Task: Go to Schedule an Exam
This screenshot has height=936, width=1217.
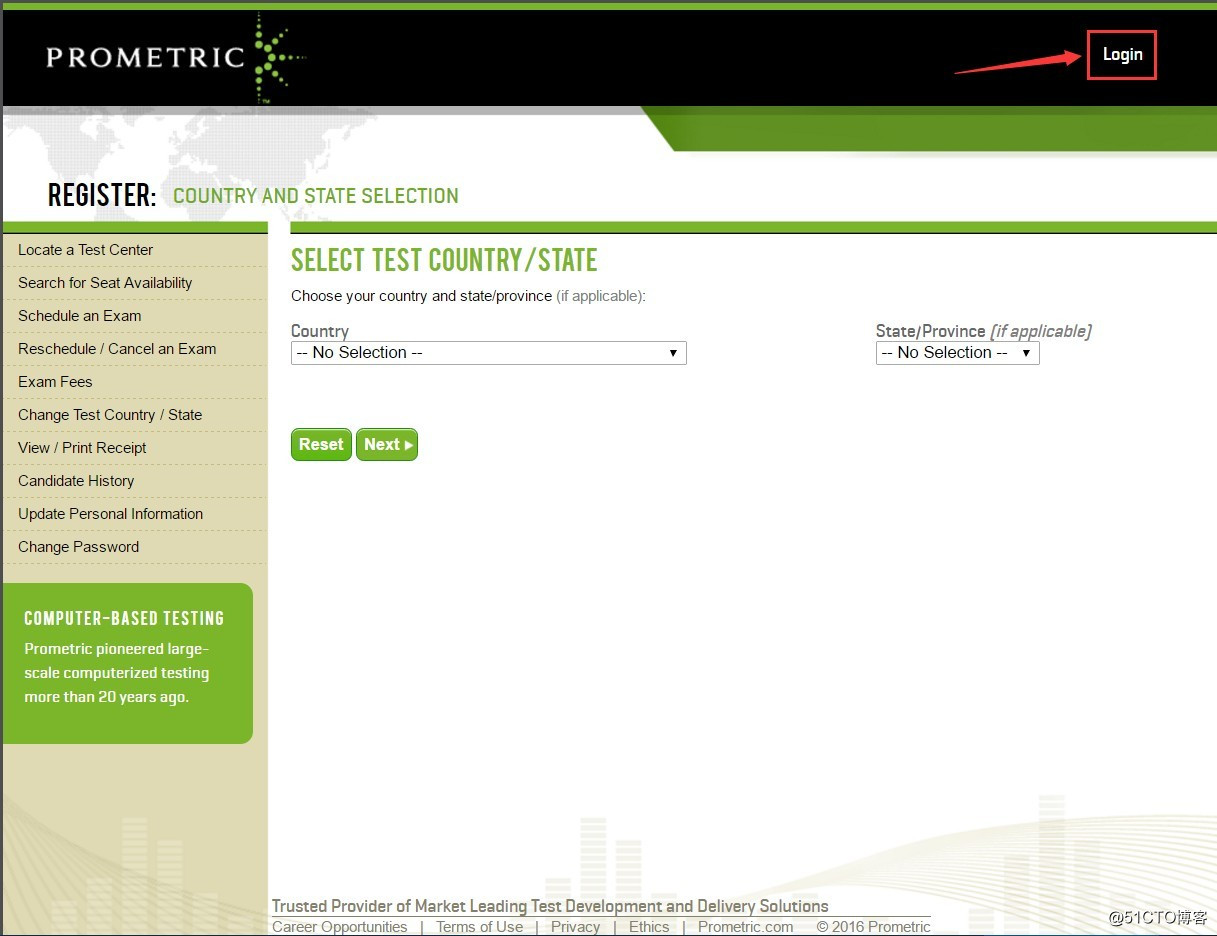Action: click(80, 316)
